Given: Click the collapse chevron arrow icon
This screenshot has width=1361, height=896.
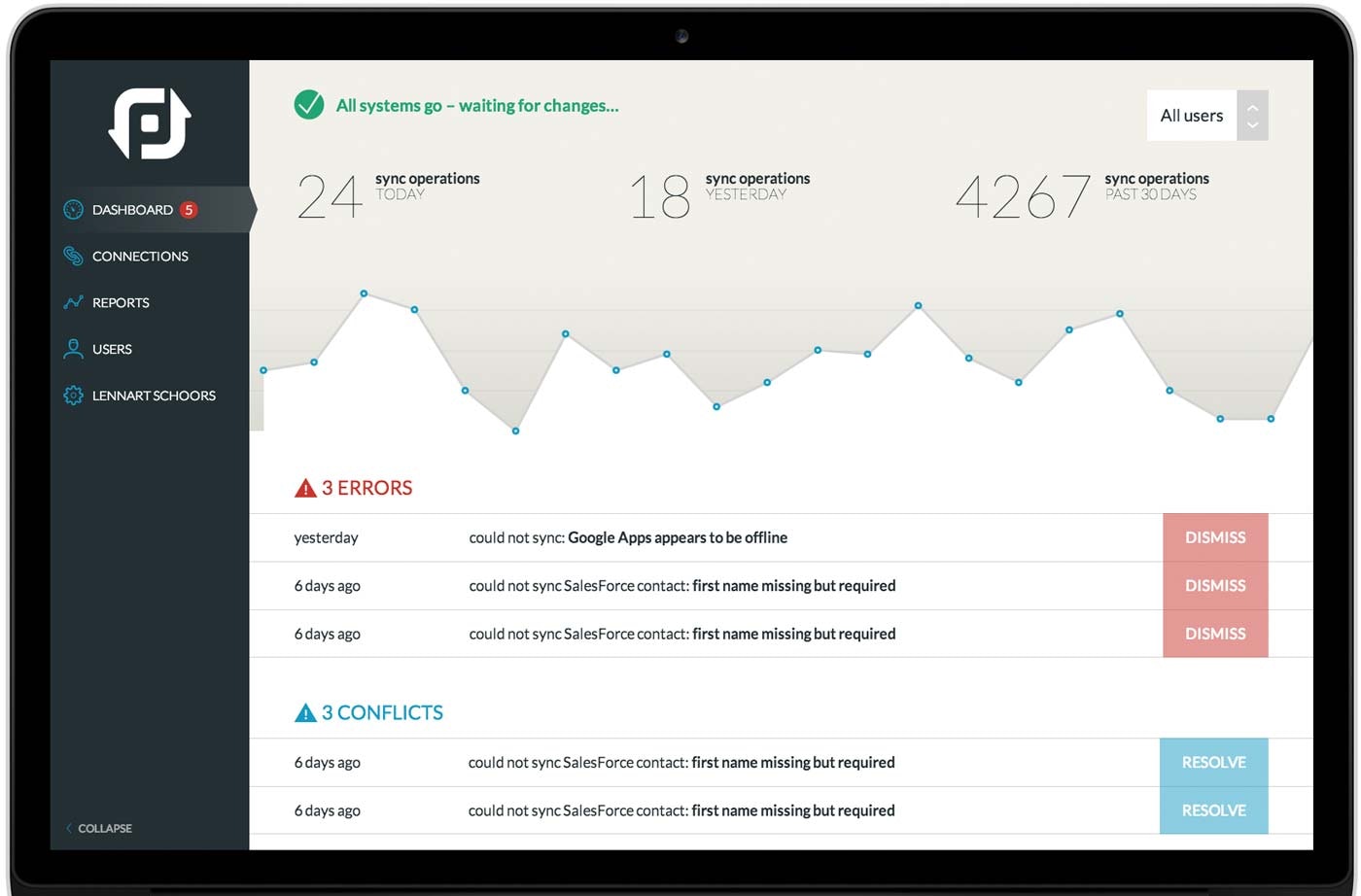Looking at the screenshot, I should tap(68, 828).
